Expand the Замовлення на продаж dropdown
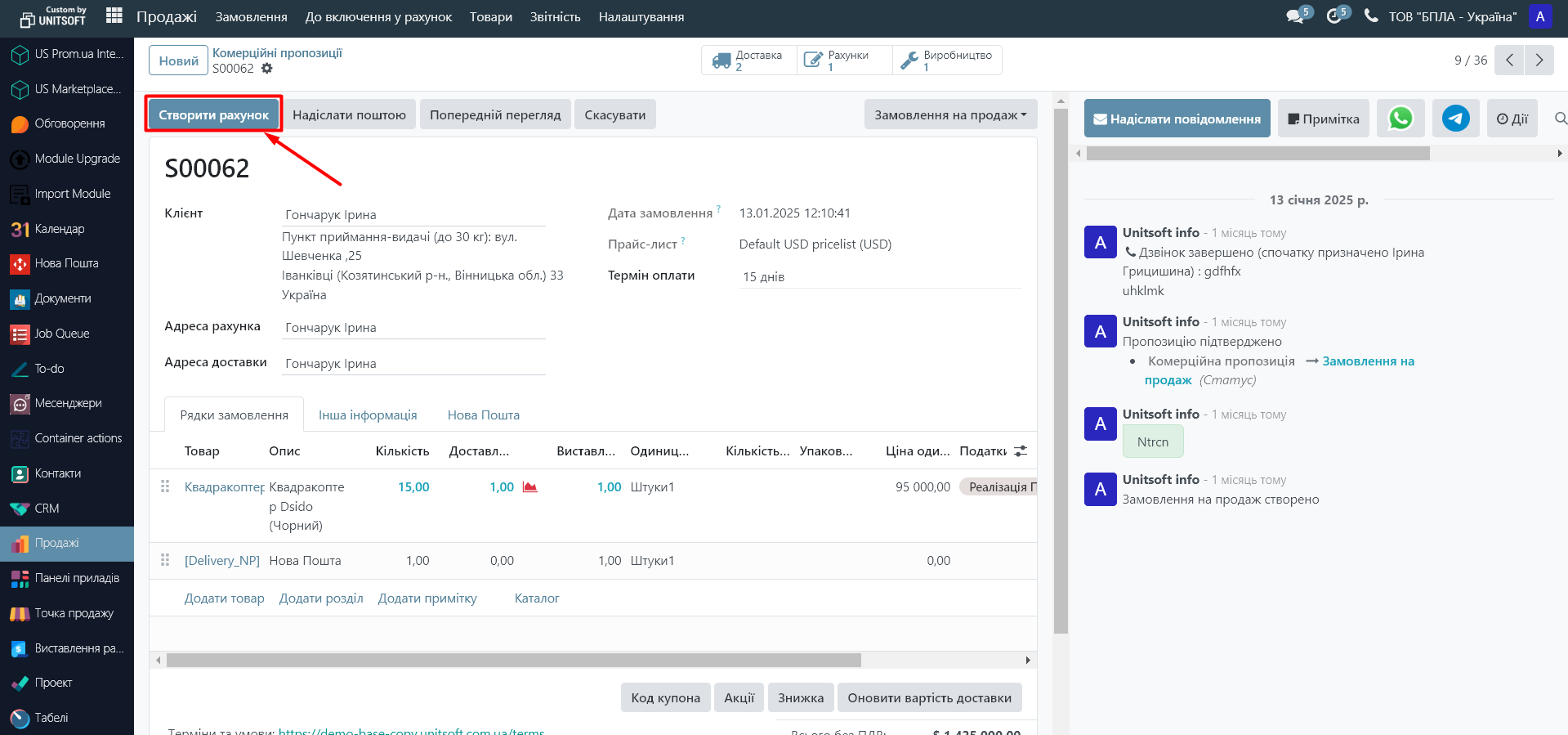This screenshot has width=1568, height=735. tap(950, 115)
